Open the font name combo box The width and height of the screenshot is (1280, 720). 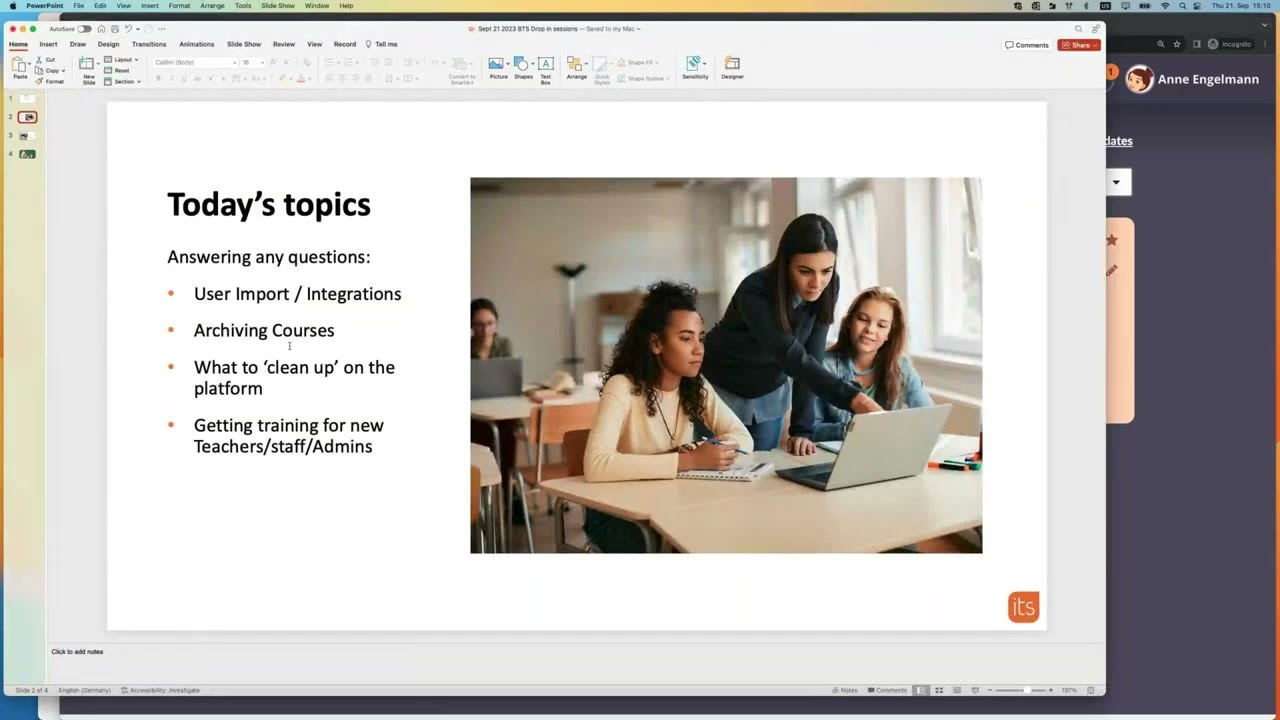click(195, 62)
